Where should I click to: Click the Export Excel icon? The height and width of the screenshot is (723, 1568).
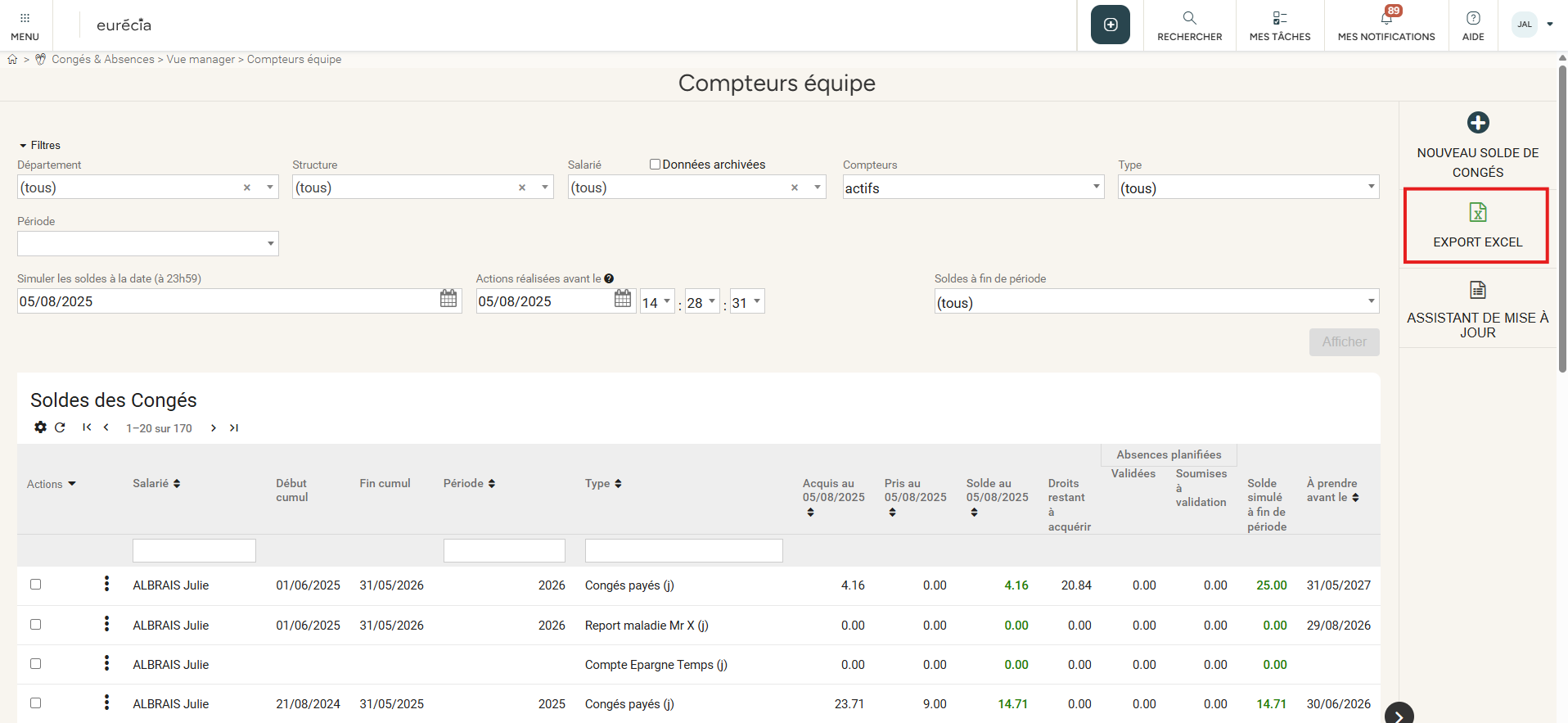click(1477, 213)
